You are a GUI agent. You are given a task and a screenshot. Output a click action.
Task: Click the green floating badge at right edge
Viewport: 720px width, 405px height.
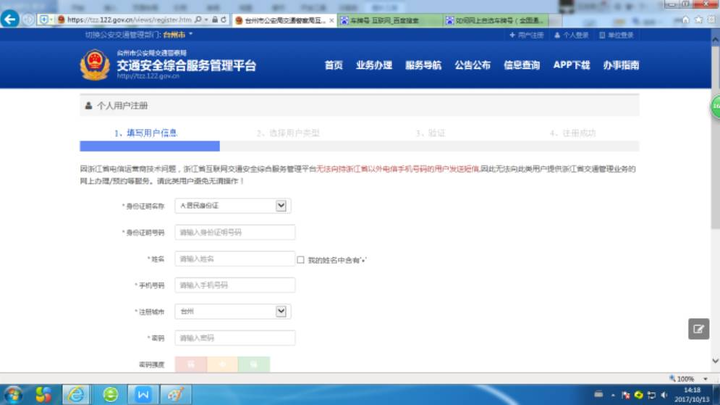[715, 107]
